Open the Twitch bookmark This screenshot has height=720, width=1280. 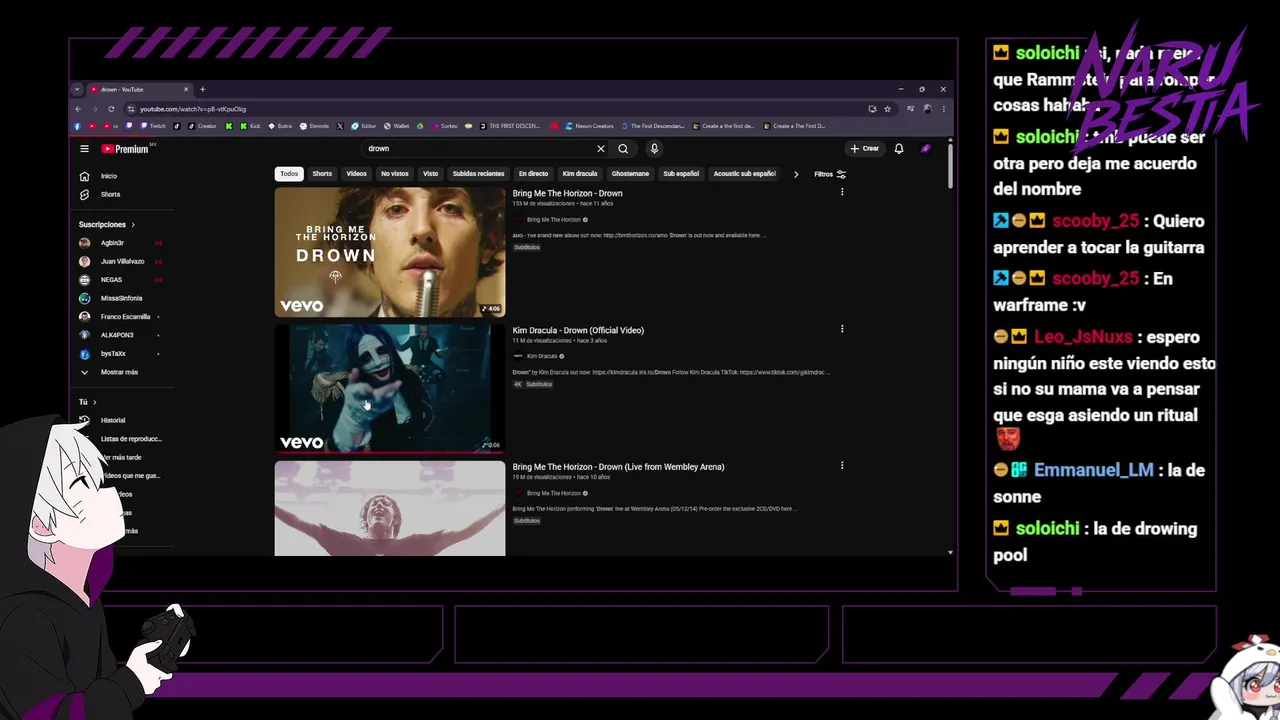[x=153, y=126]
